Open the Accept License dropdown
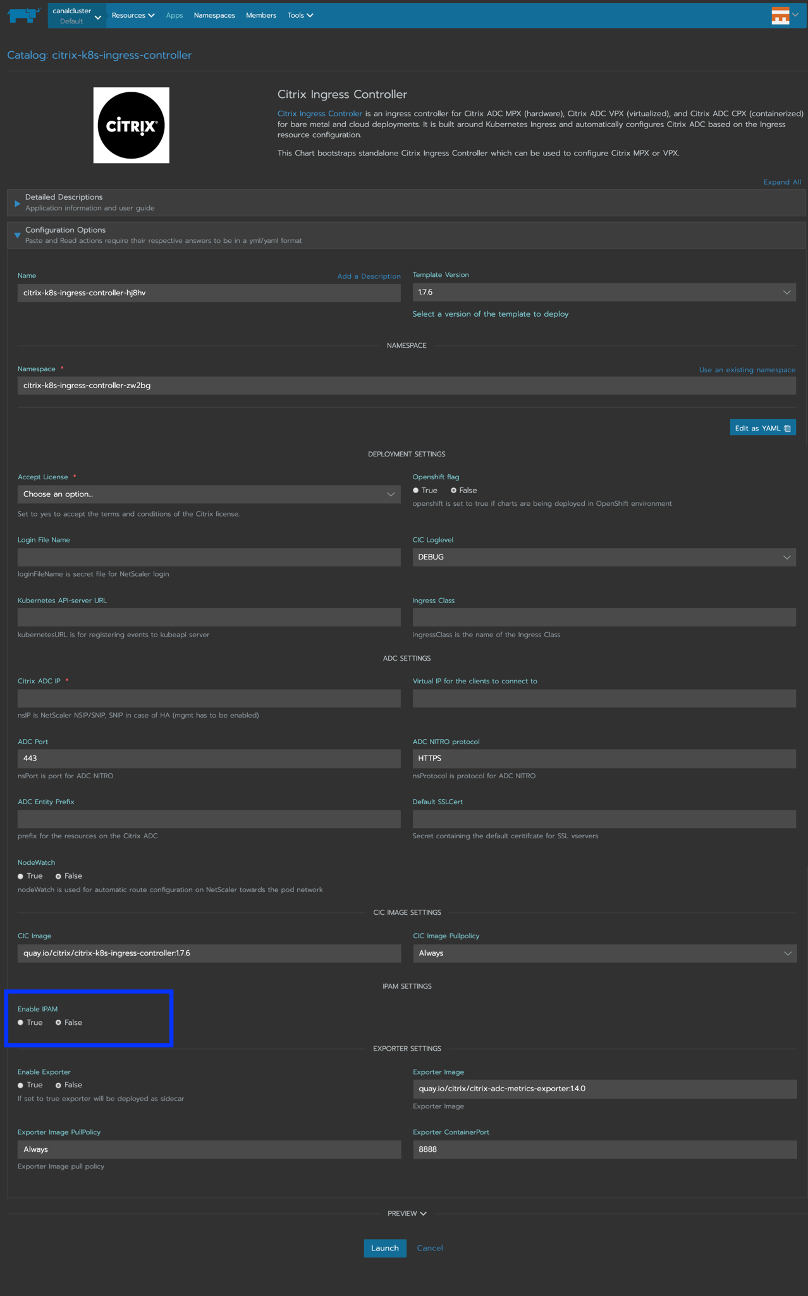 (208, 494)
